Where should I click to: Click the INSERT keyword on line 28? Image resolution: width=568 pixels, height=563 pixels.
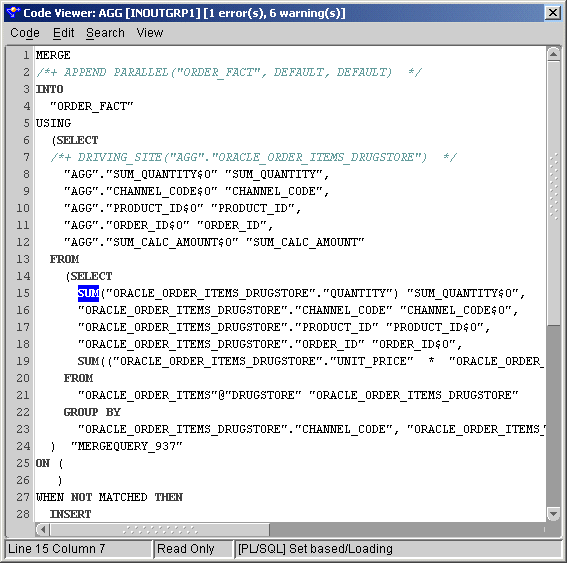(70, 514)
